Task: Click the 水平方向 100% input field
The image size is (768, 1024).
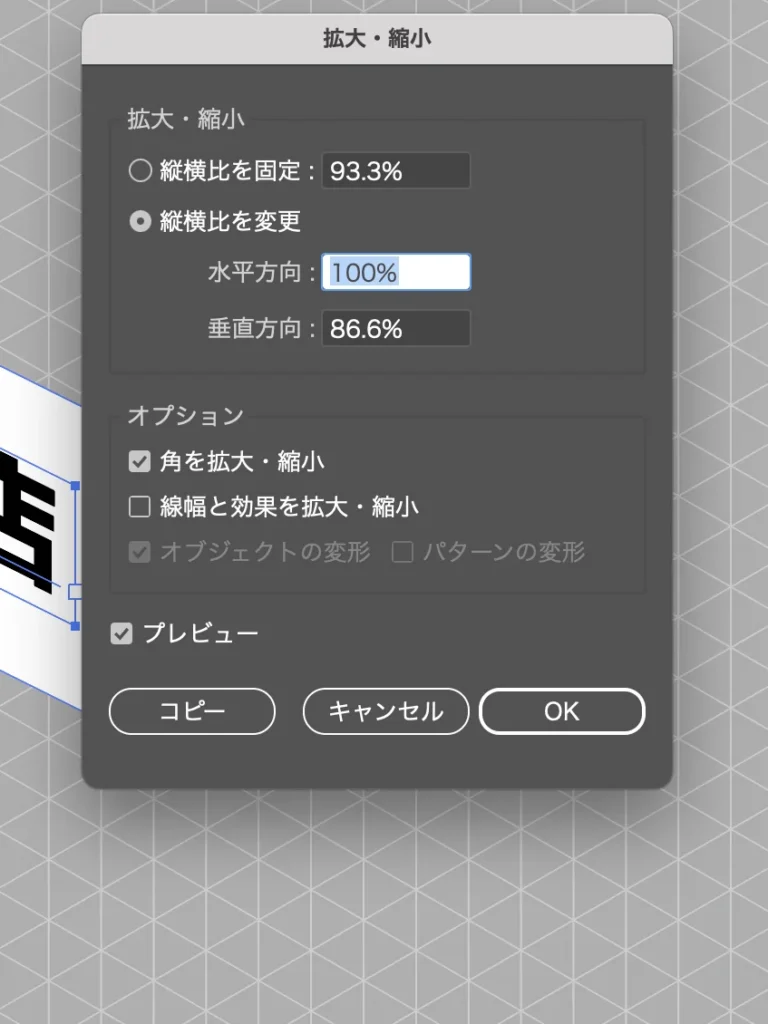Action: (396, 272)
